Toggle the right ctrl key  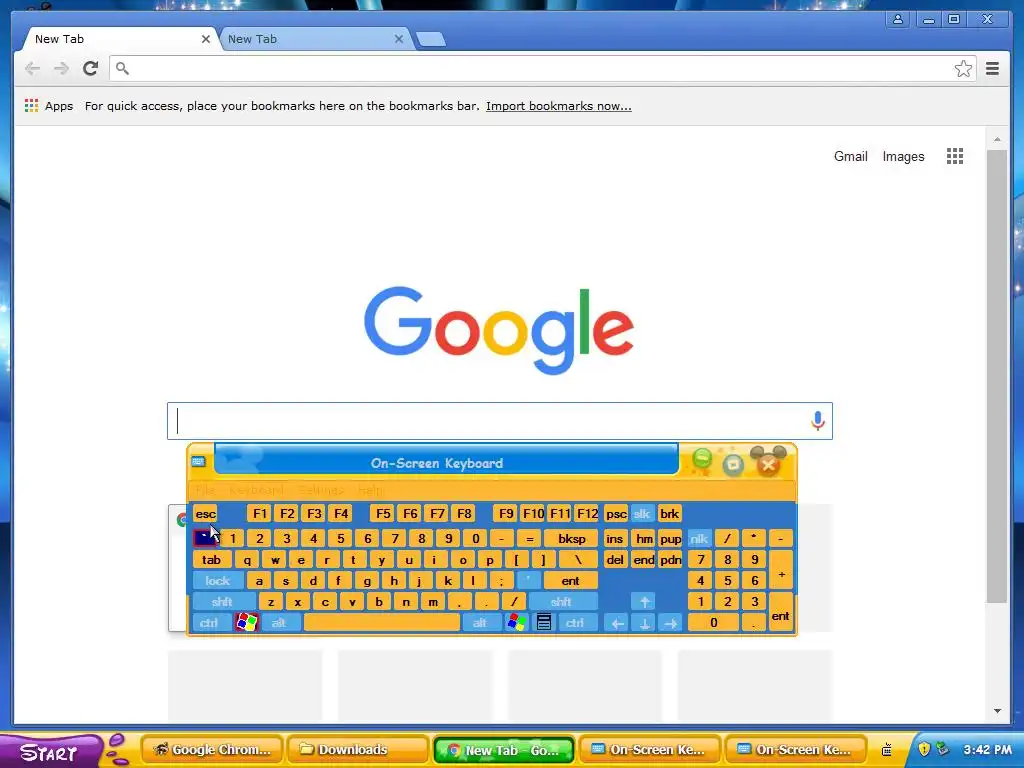click(x=577, y=623)
